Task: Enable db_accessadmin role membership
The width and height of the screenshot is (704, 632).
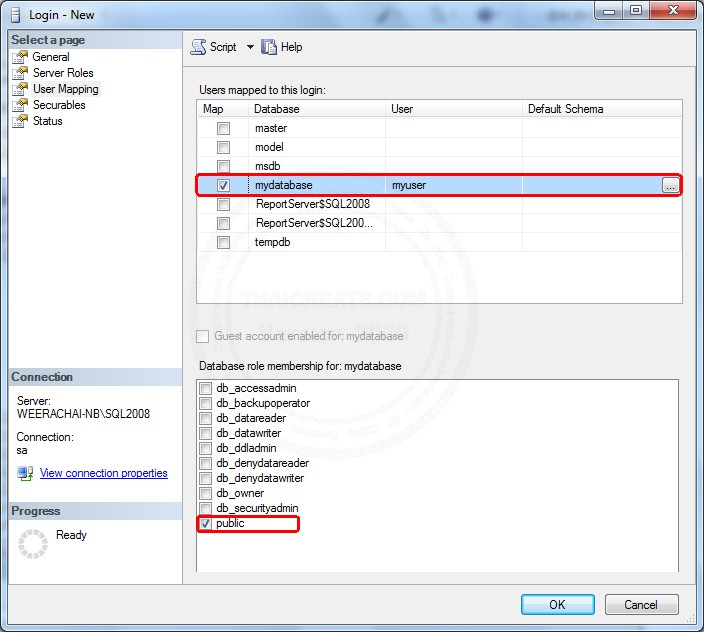Action: 206,388
